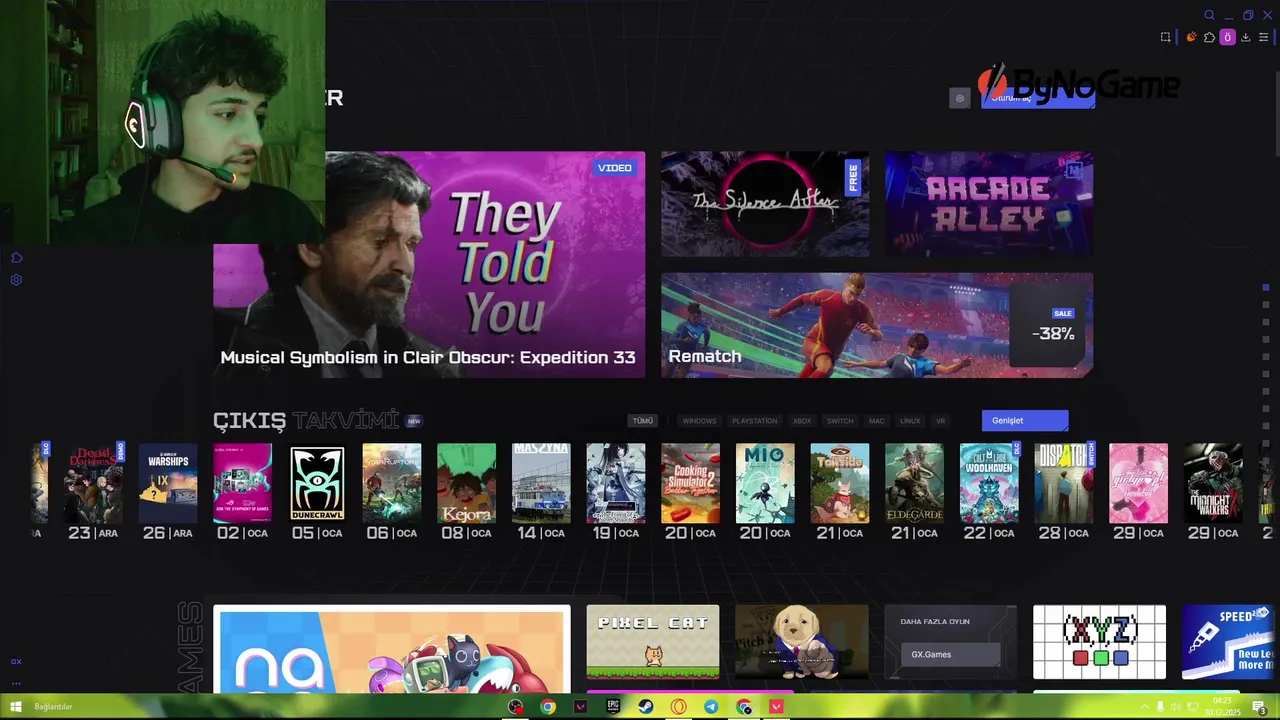Open the Dead Dames cover dated 23 ARA
The width and height of the screenshot is (1280, 720).
pos(93,483)
